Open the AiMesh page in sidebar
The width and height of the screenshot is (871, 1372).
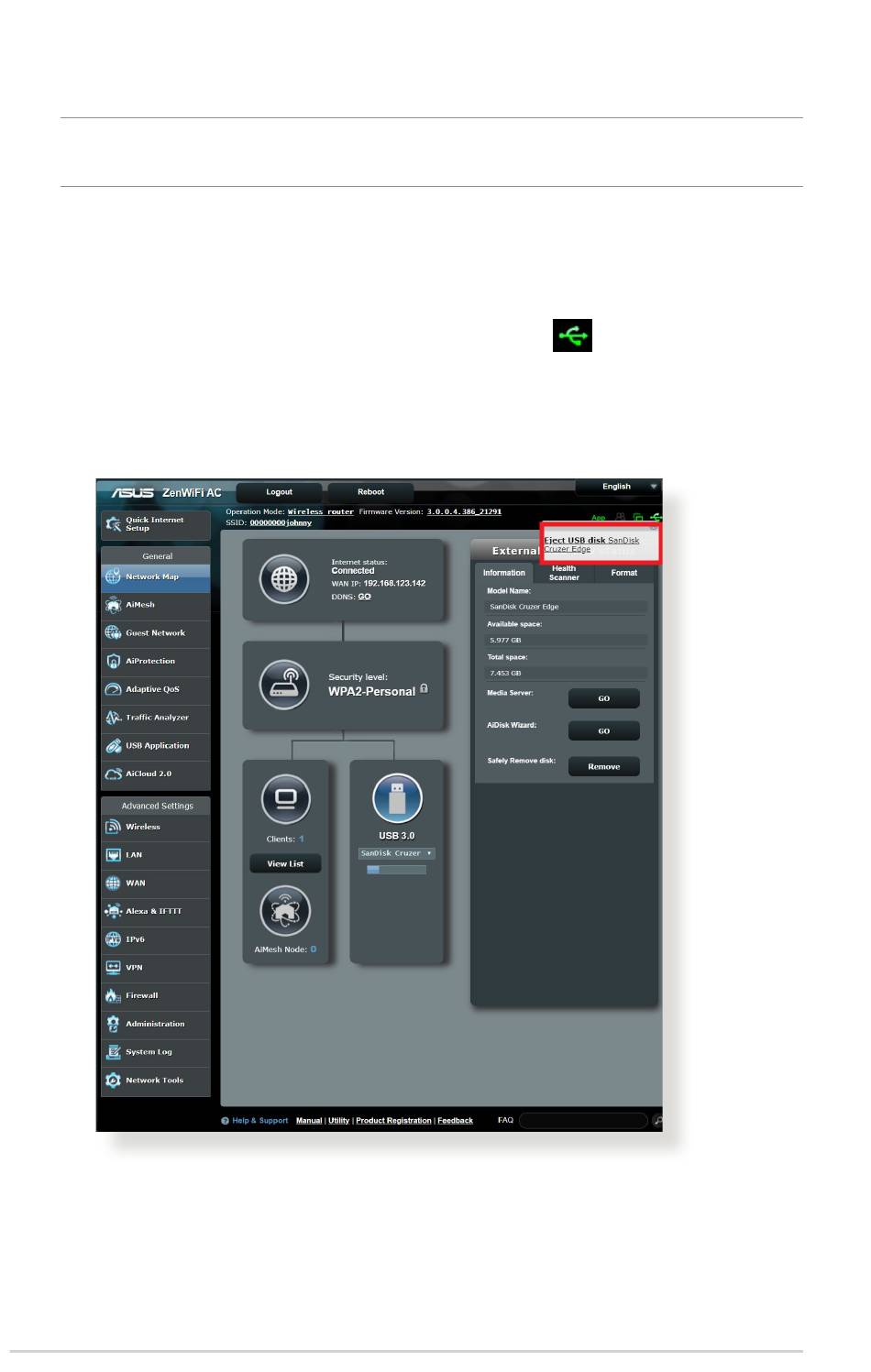coord(156,605)
